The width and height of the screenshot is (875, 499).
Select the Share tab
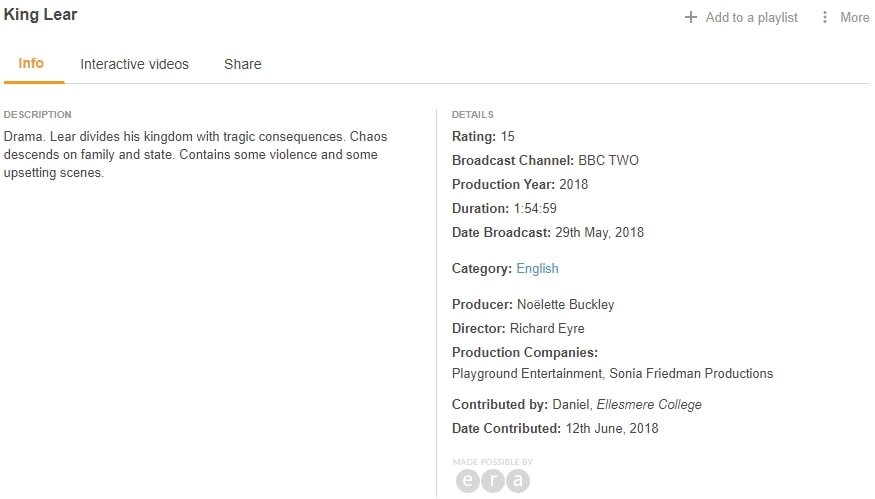tap(242, 64)
